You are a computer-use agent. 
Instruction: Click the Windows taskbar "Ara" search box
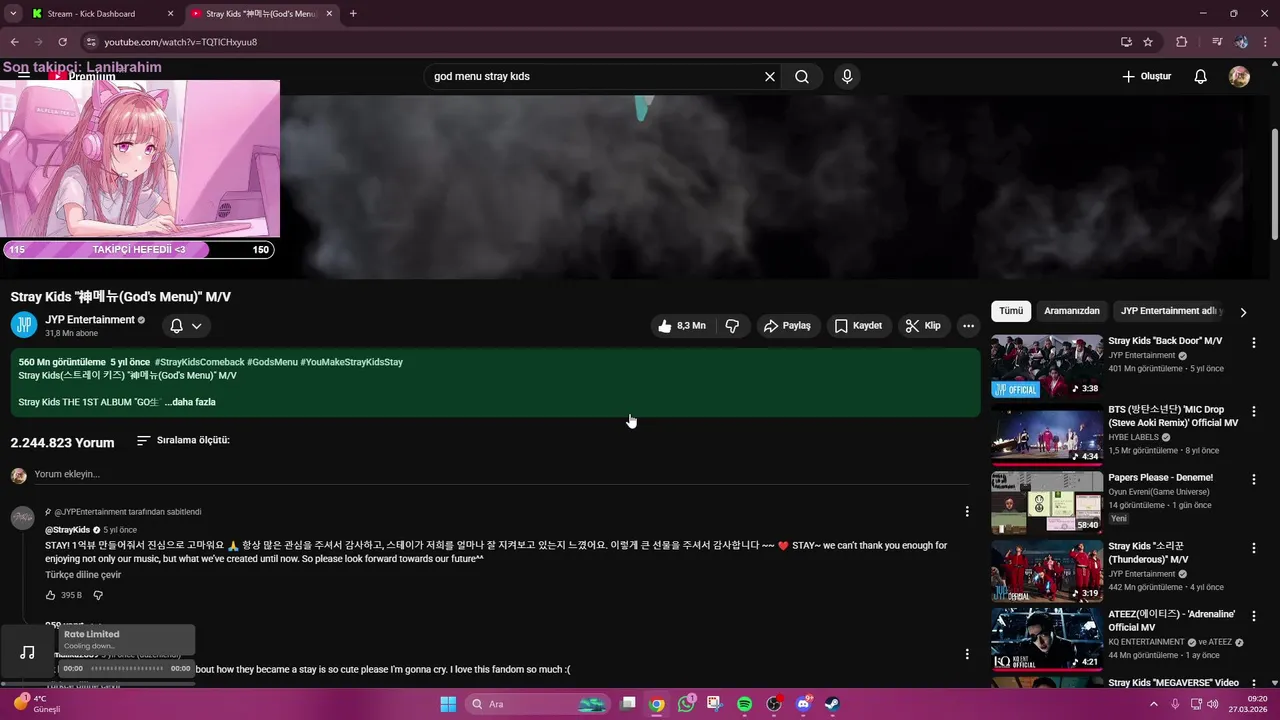[537, 704]
